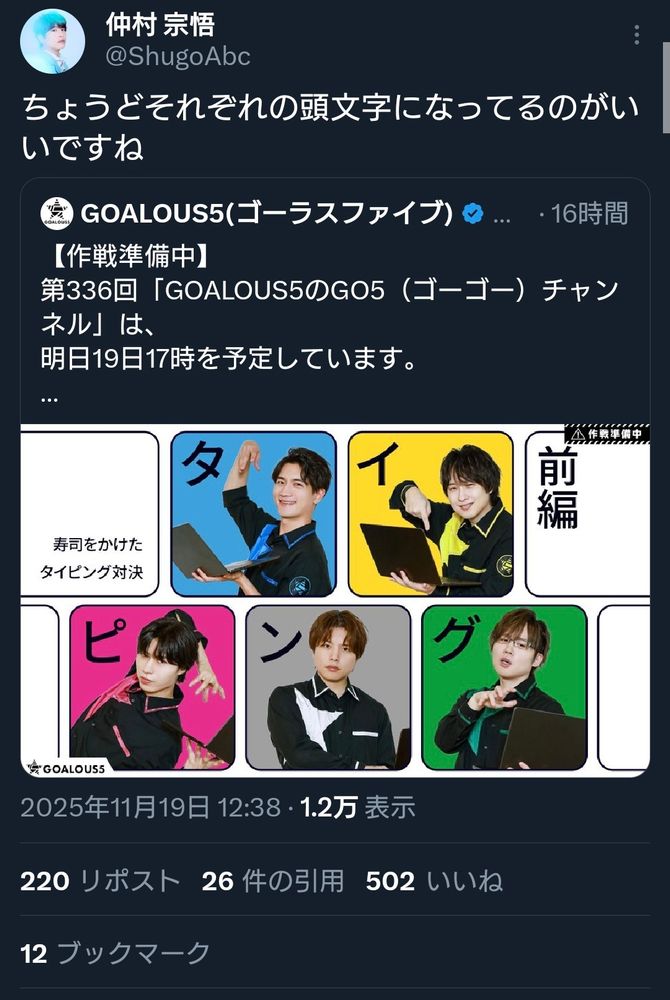View the green グ member panel image
This screenshot has width=670, height=1000.
(x=504, y=688)
